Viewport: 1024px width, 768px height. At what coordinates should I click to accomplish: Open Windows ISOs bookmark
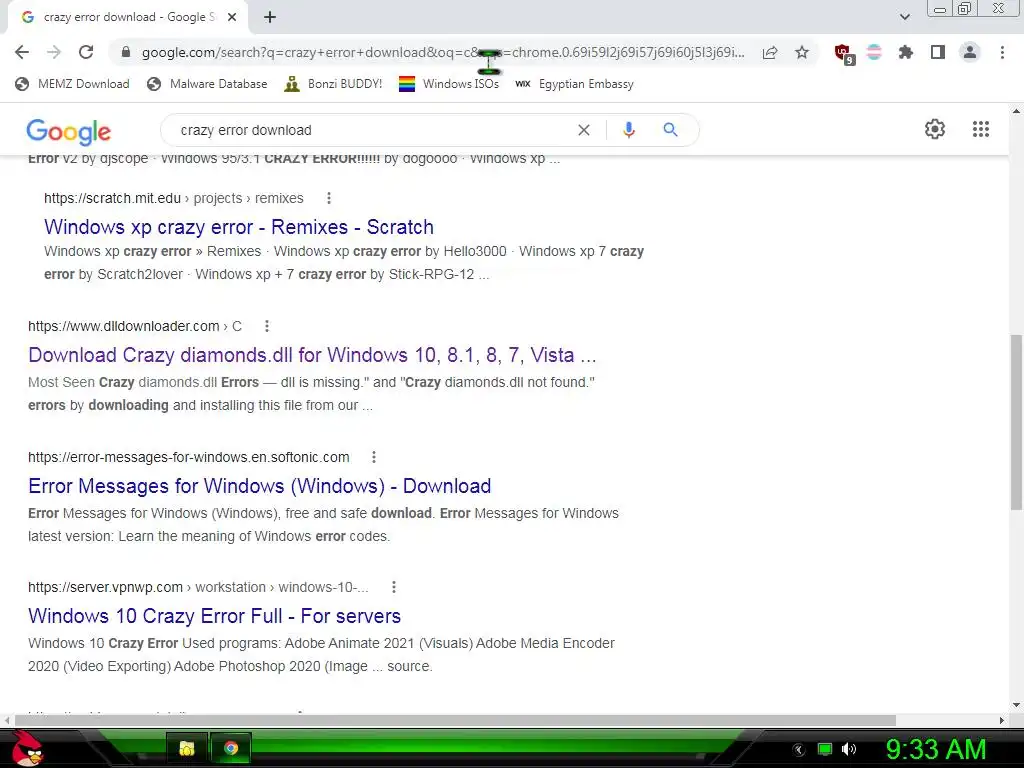pyautogui.click(x=449, y=84)
